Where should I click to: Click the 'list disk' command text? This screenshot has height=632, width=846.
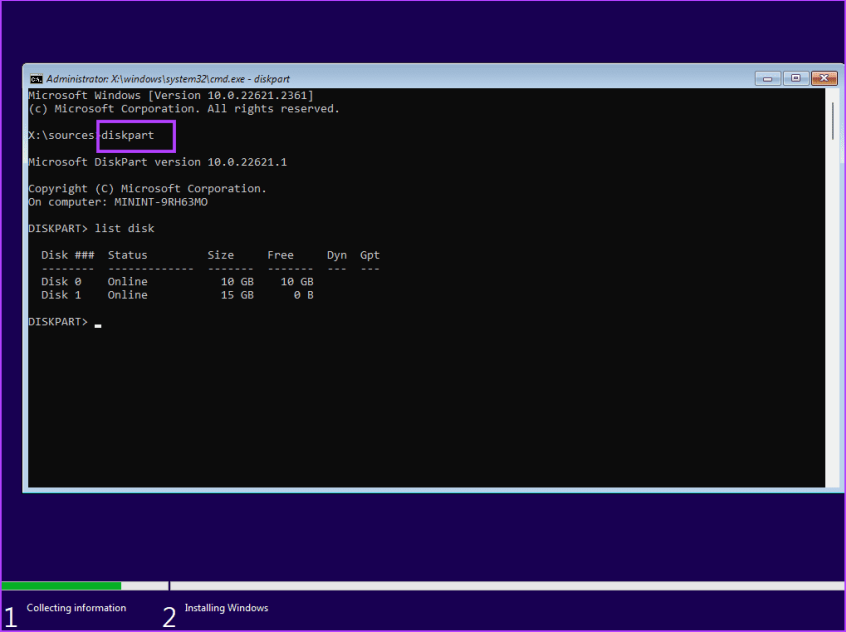125,229
